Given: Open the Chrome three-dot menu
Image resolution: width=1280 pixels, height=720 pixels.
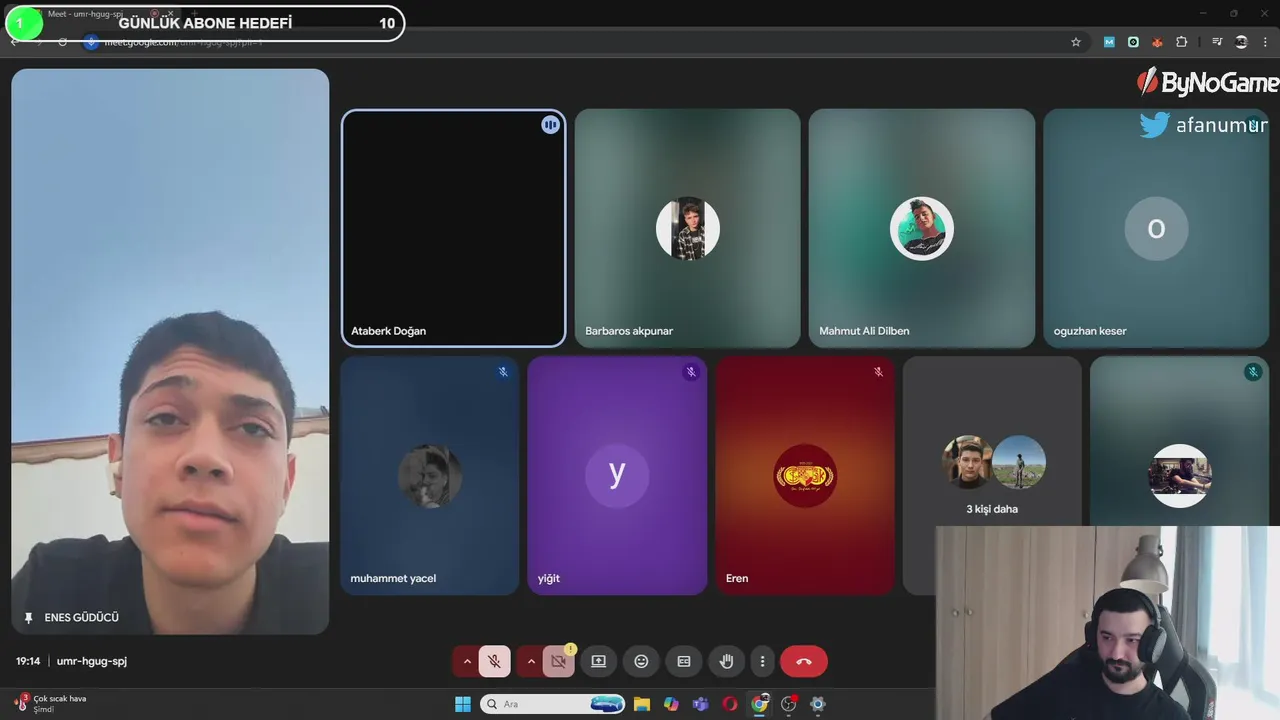Looking at the screenshot, I should coord(1266,42).
